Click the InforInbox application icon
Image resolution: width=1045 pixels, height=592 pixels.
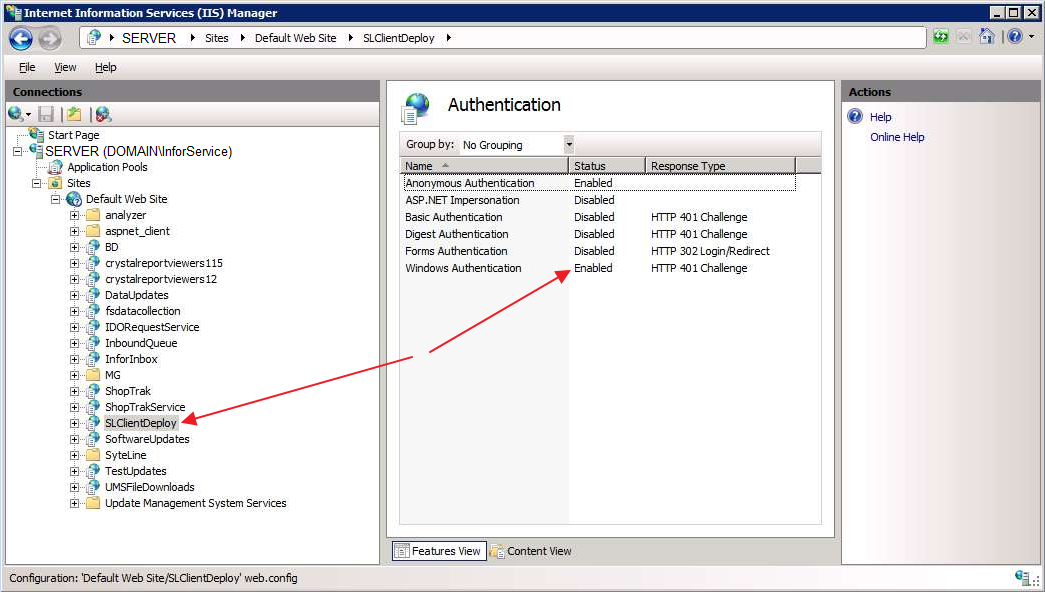click(93, 359)
